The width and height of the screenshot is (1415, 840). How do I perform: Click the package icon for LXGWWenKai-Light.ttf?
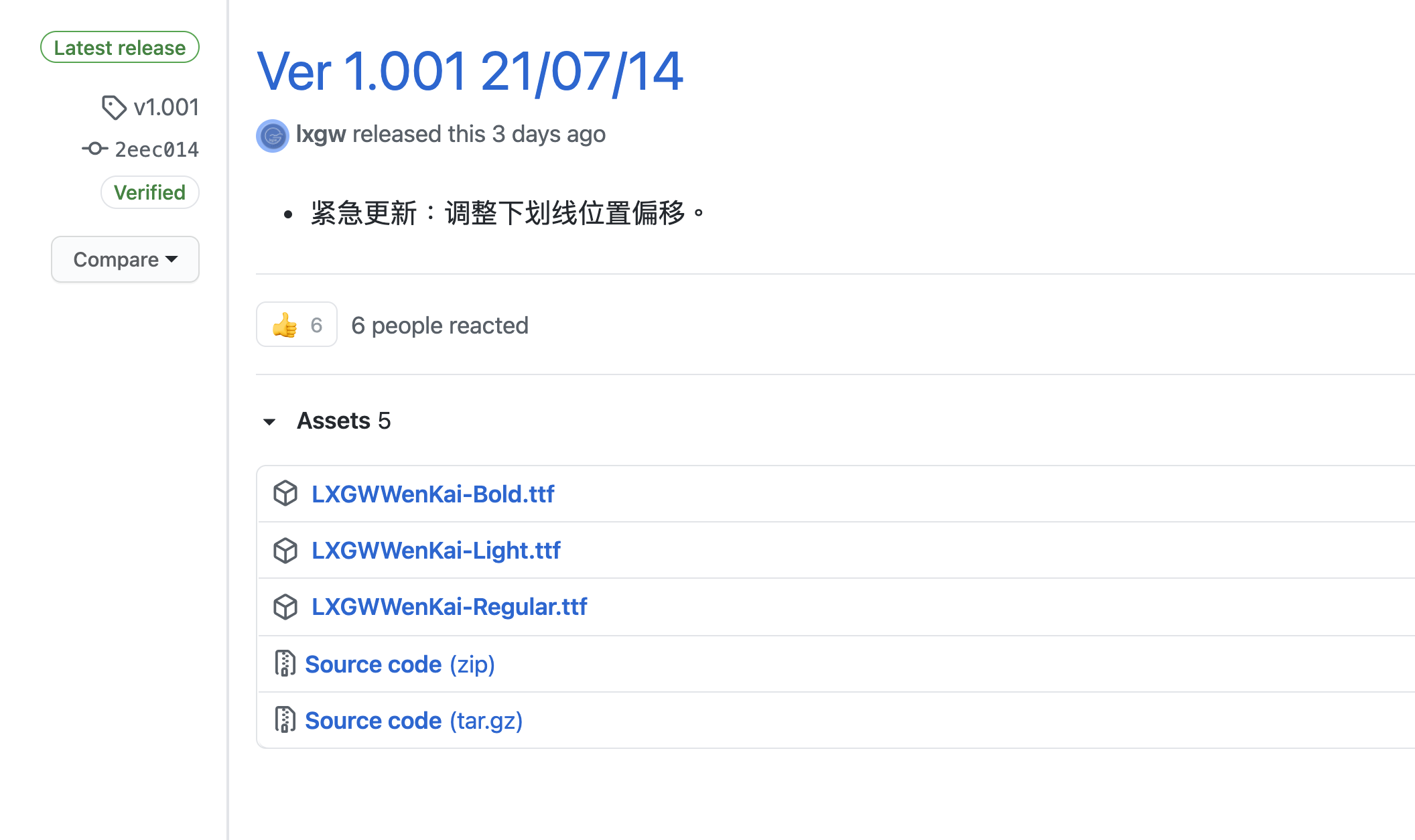285,551
